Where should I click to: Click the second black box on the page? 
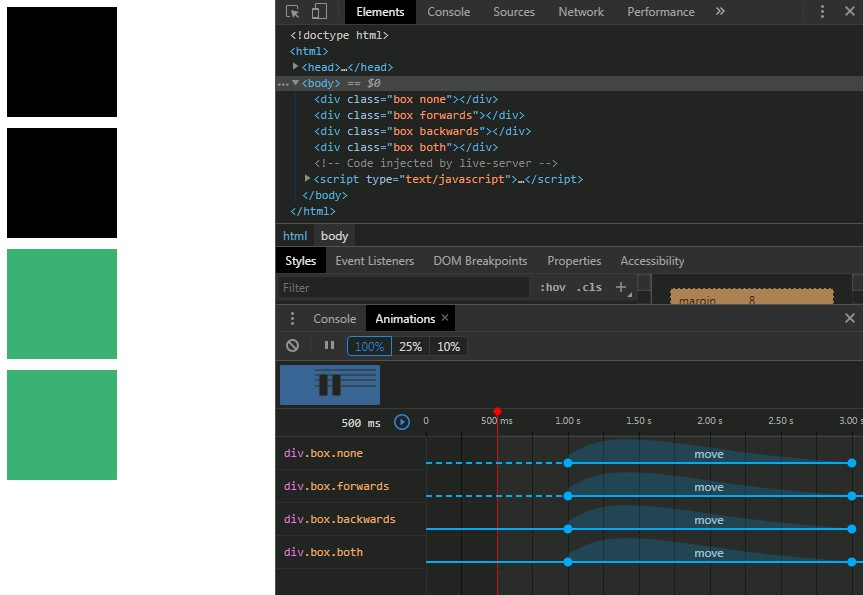[62, 183]
